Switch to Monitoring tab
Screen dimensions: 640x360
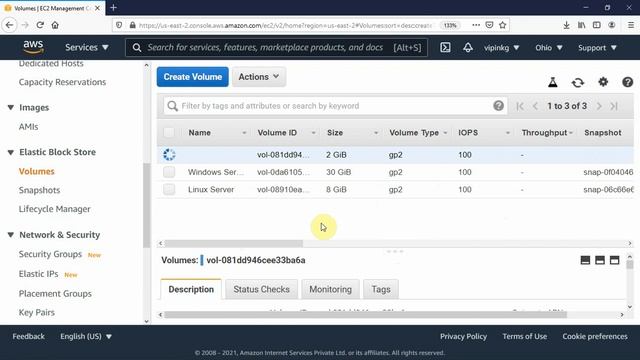point(330,289)
